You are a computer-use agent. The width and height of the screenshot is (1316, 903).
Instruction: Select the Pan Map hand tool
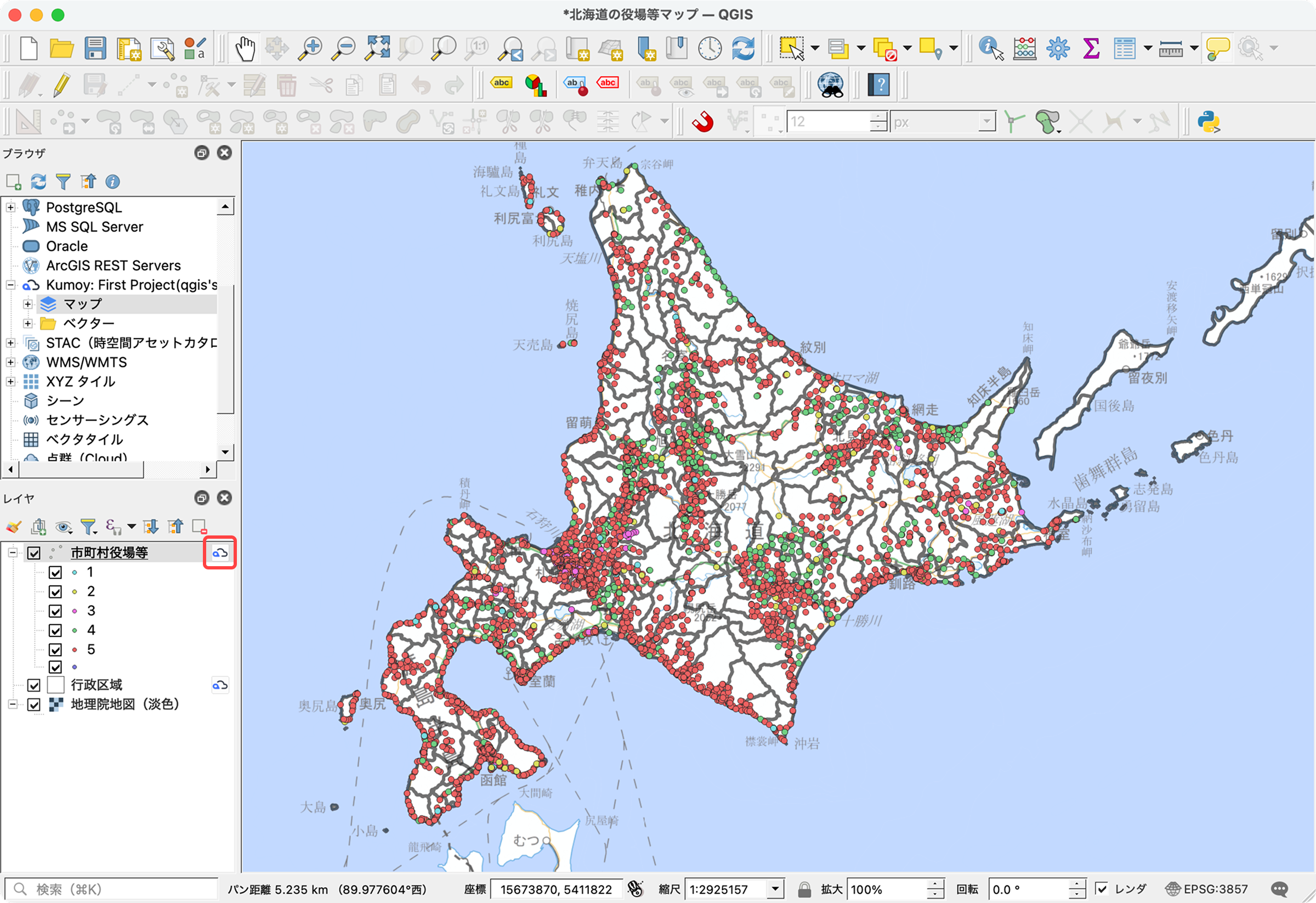(x=245, y=49)
